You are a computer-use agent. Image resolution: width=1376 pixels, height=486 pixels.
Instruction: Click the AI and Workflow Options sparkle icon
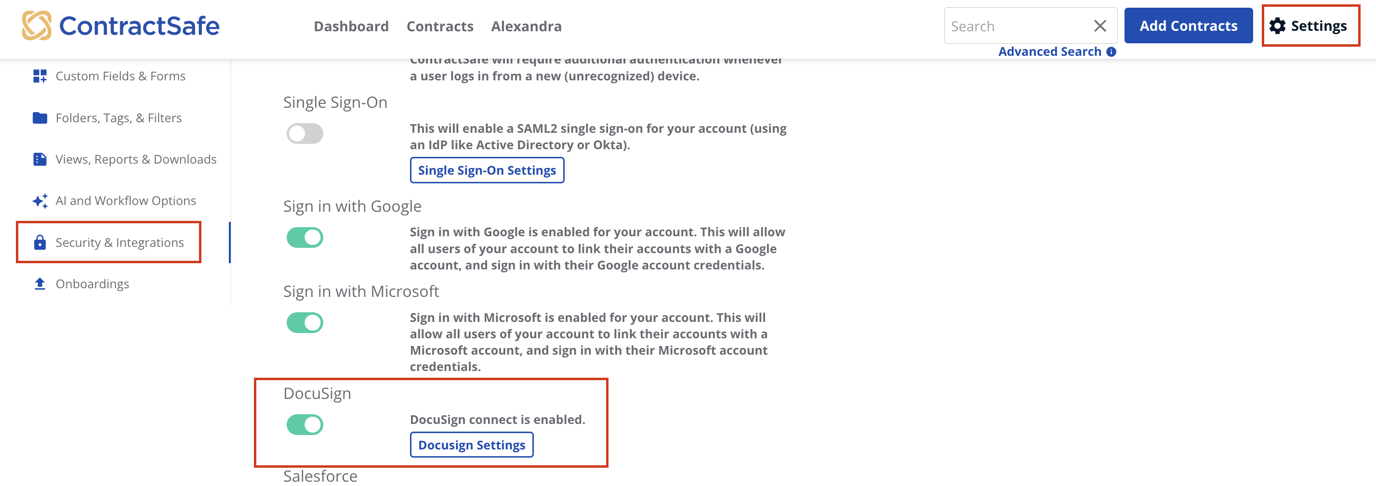click(x=40, y=201)
